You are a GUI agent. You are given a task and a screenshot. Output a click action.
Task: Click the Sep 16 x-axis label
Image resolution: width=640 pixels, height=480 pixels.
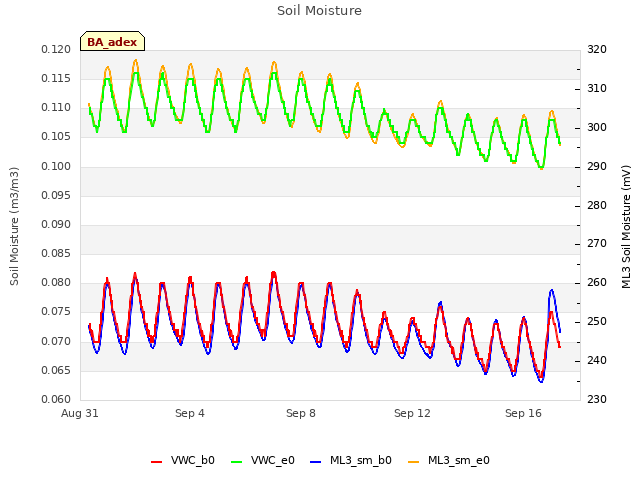523,413
